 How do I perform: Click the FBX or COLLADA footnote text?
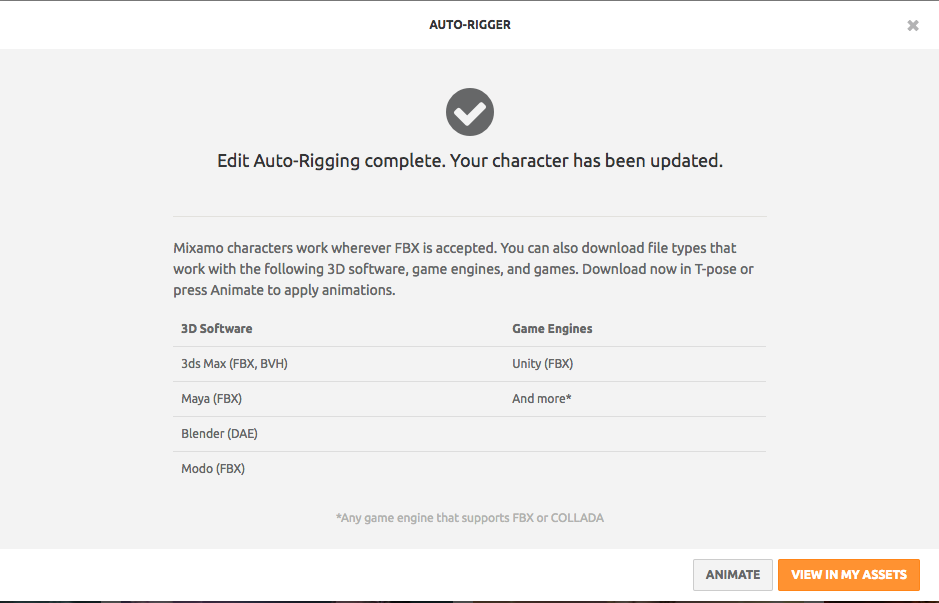[469, 518]
